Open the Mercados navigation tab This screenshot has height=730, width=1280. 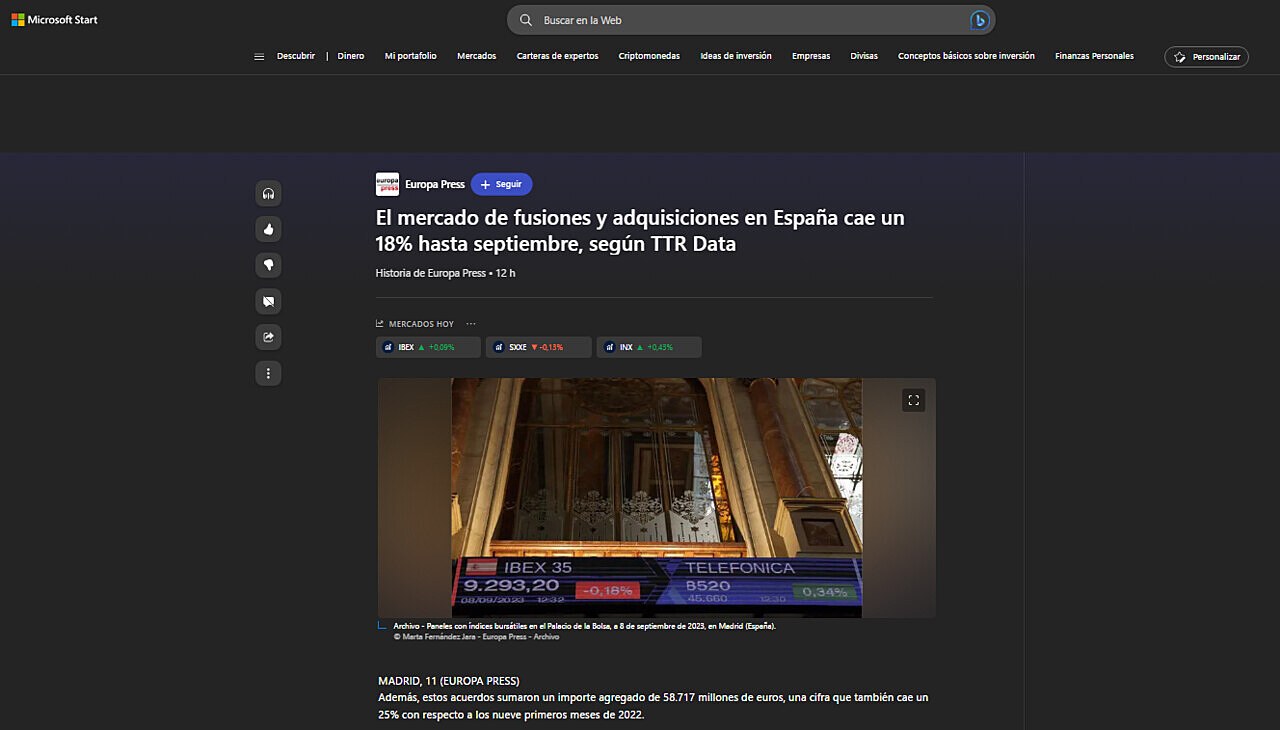click(x=476, y=56)
